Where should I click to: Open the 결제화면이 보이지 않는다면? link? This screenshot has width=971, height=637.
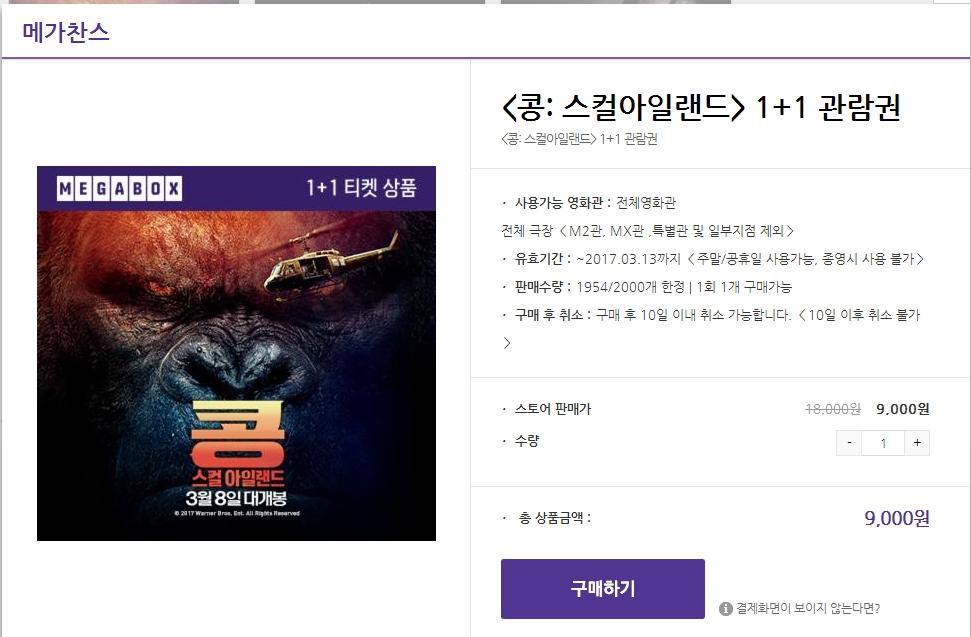click(808, 609)
